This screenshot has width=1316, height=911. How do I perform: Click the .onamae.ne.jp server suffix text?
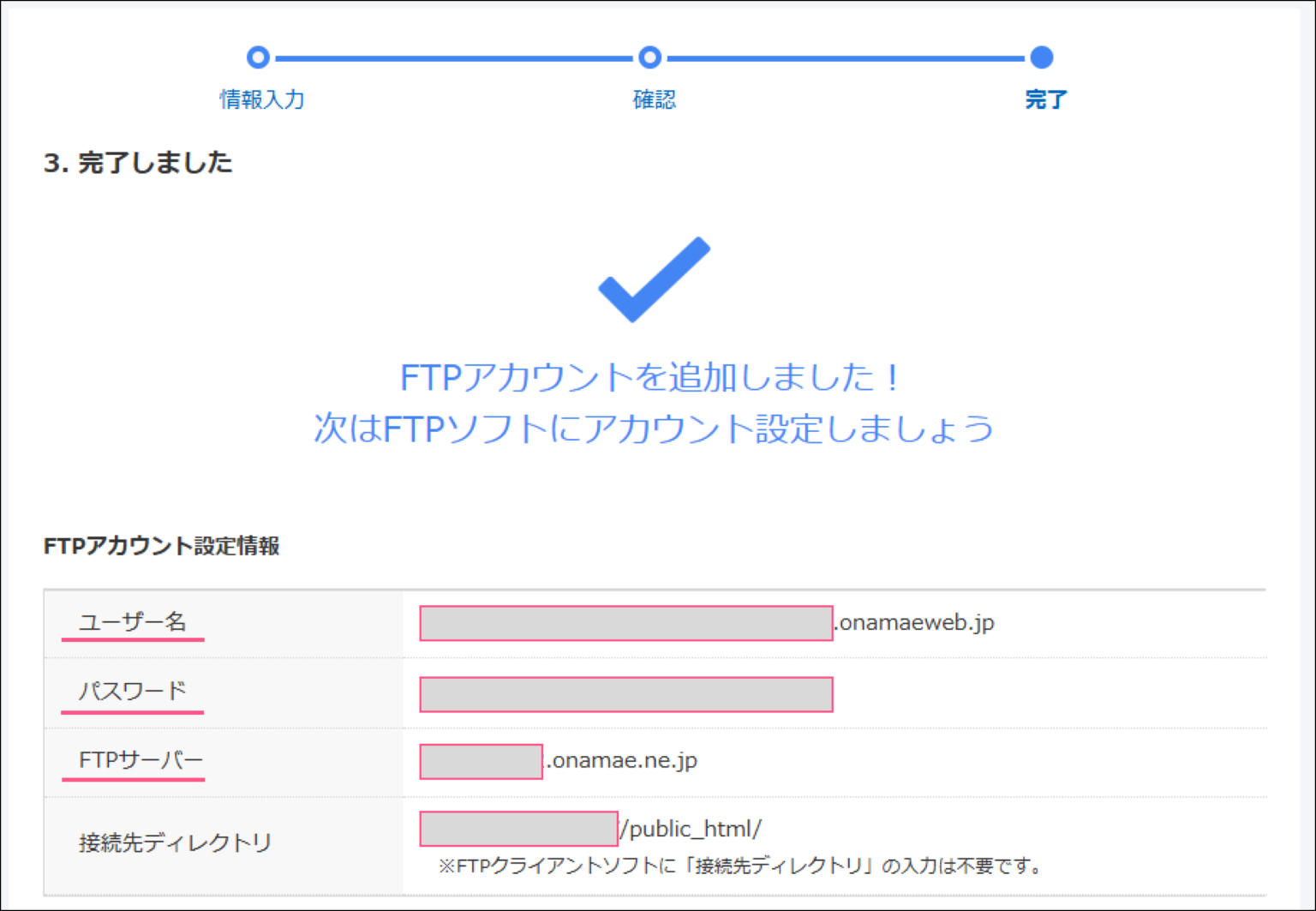[x=620, y=760]
